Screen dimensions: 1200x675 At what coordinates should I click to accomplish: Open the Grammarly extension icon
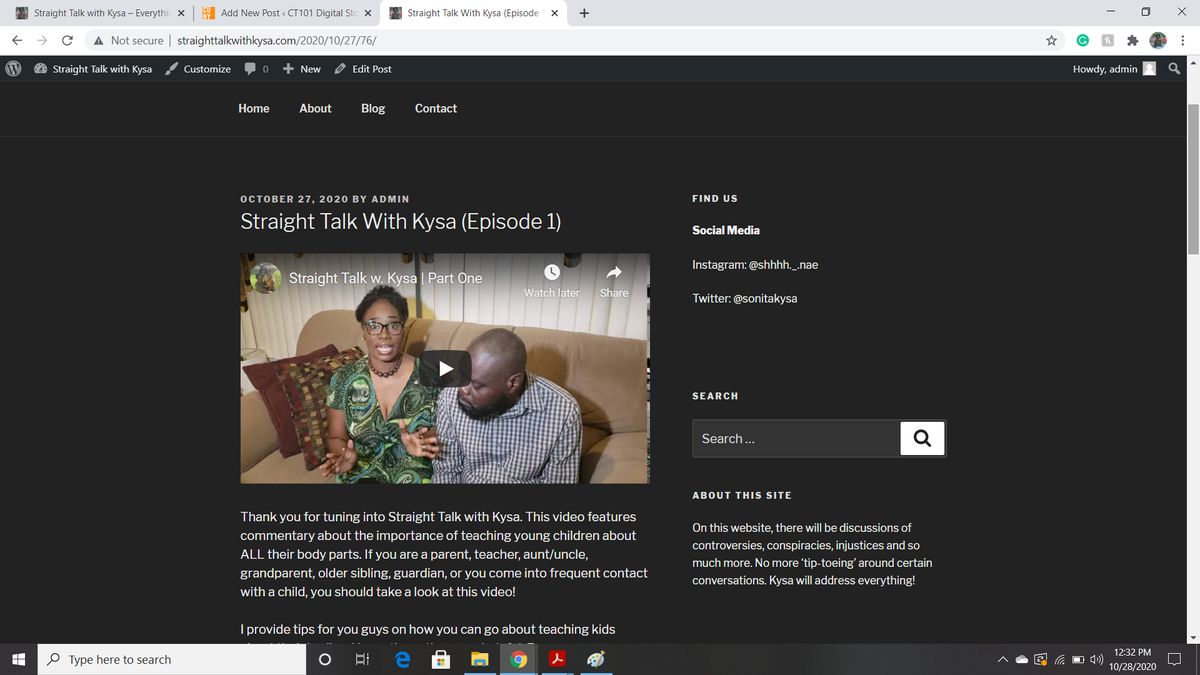pos(1083,41)
